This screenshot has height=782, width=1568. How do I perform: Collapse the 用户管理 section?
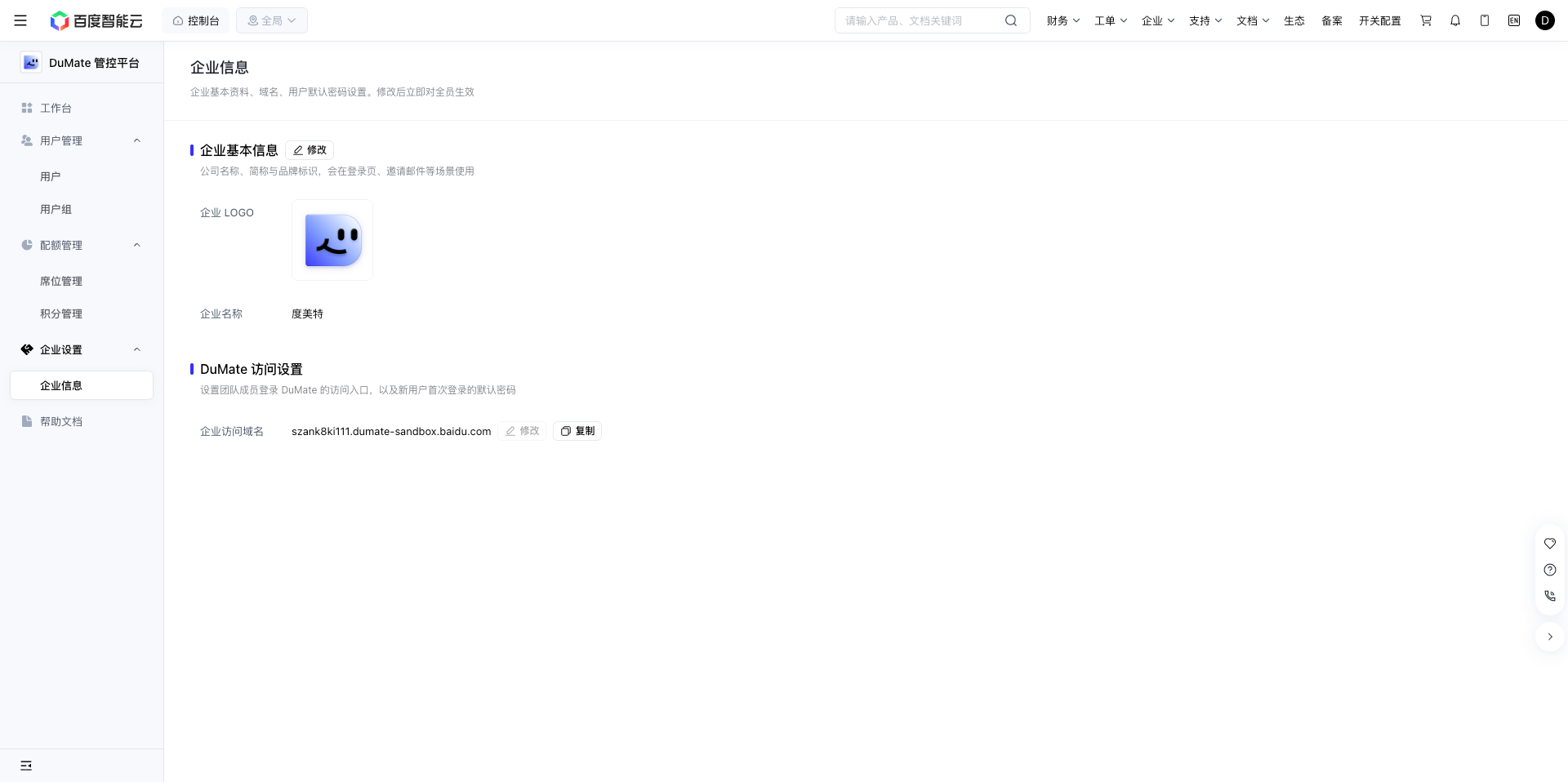(x=137, y=140)
